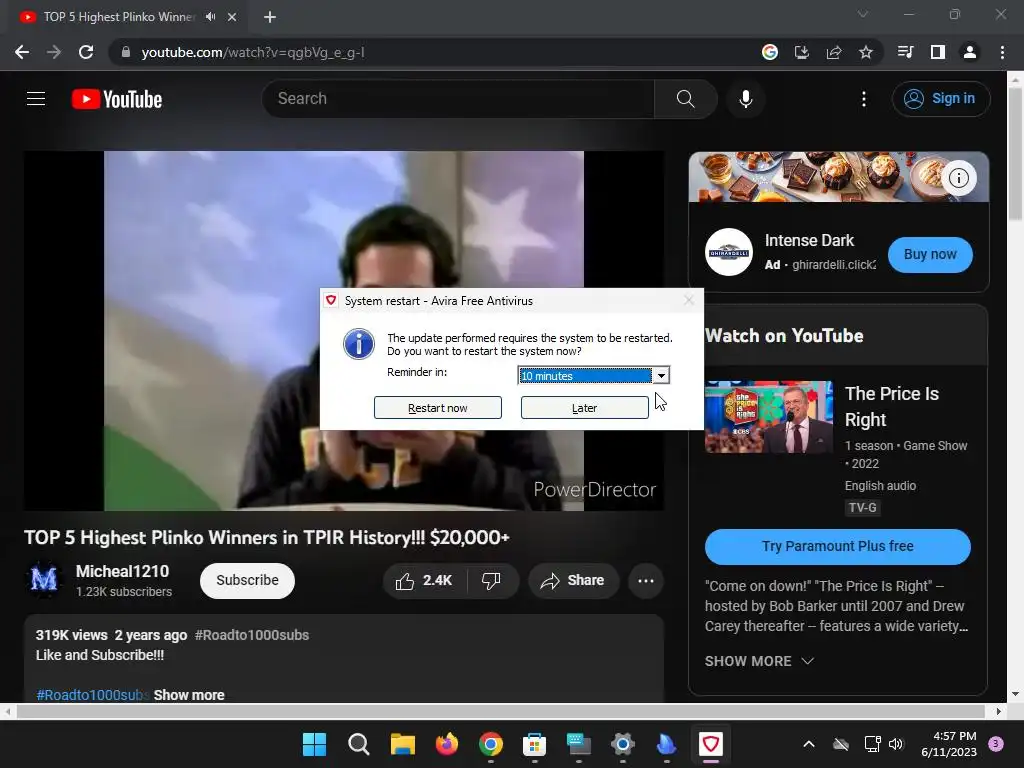This screenshot has width=1024, height=768.
Task: Click the install app icon in address bar
Action: pyautogui.click(x=802, y=52)
